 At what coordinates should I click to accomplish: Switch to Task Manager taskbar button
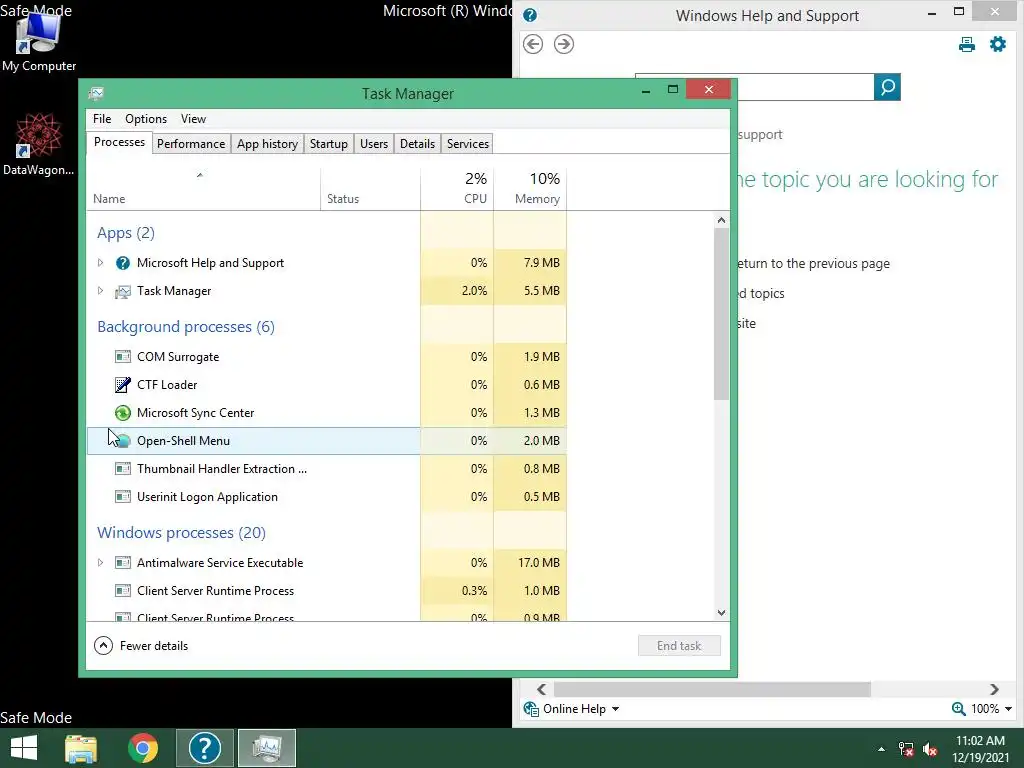tap(267, 748)
